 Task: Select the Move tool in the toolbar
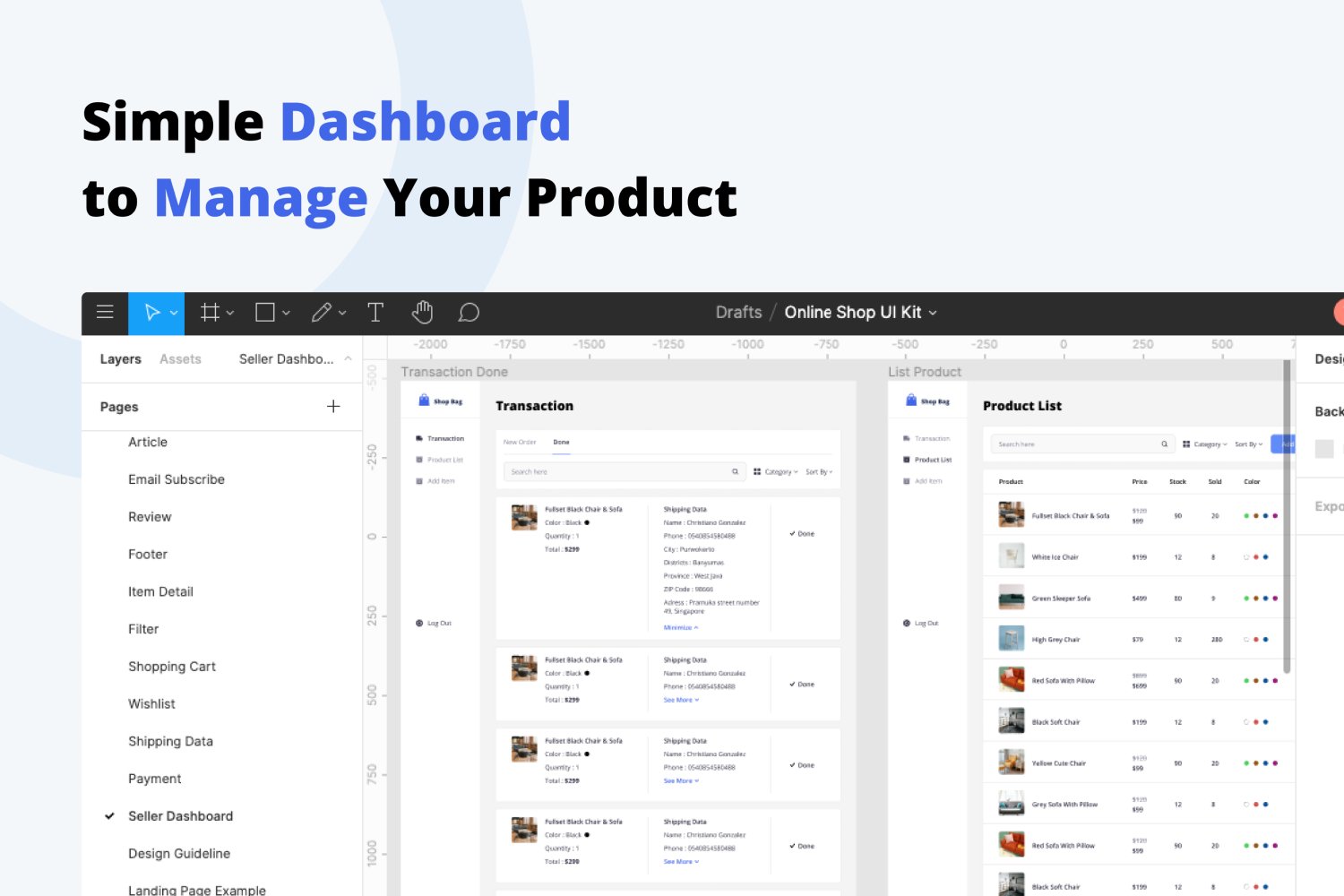tap(151, 312)
